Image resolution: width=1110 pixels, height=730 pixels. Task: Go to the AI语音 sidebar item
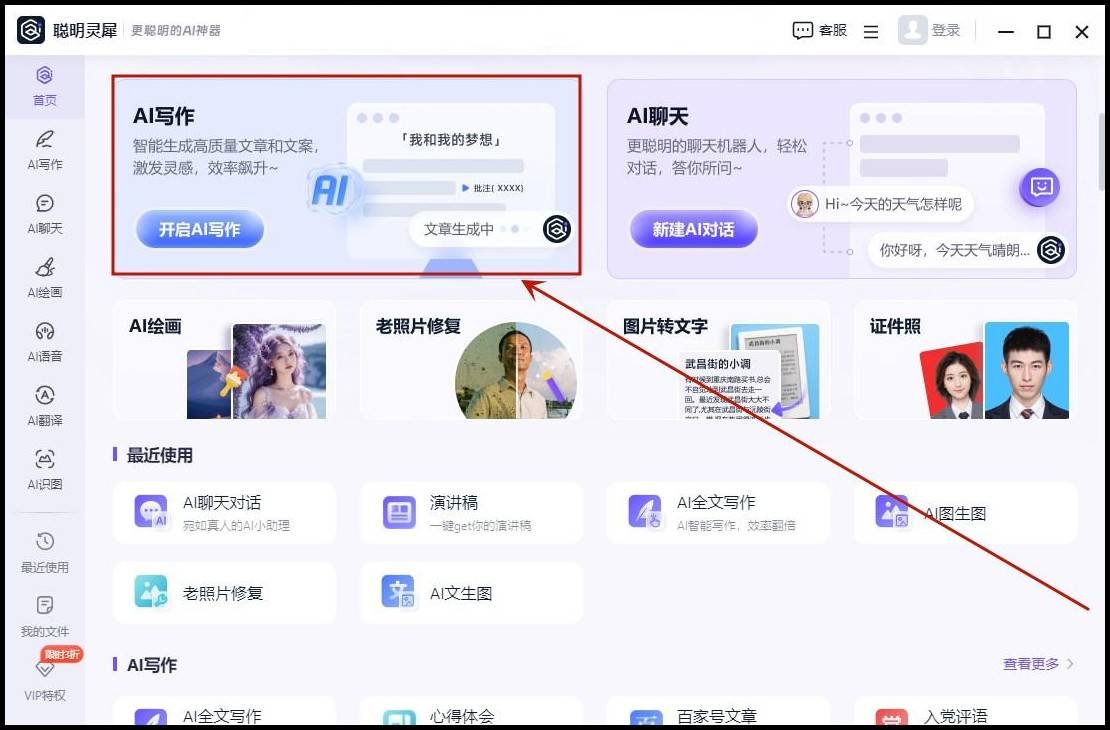click(x=44, y=341)
